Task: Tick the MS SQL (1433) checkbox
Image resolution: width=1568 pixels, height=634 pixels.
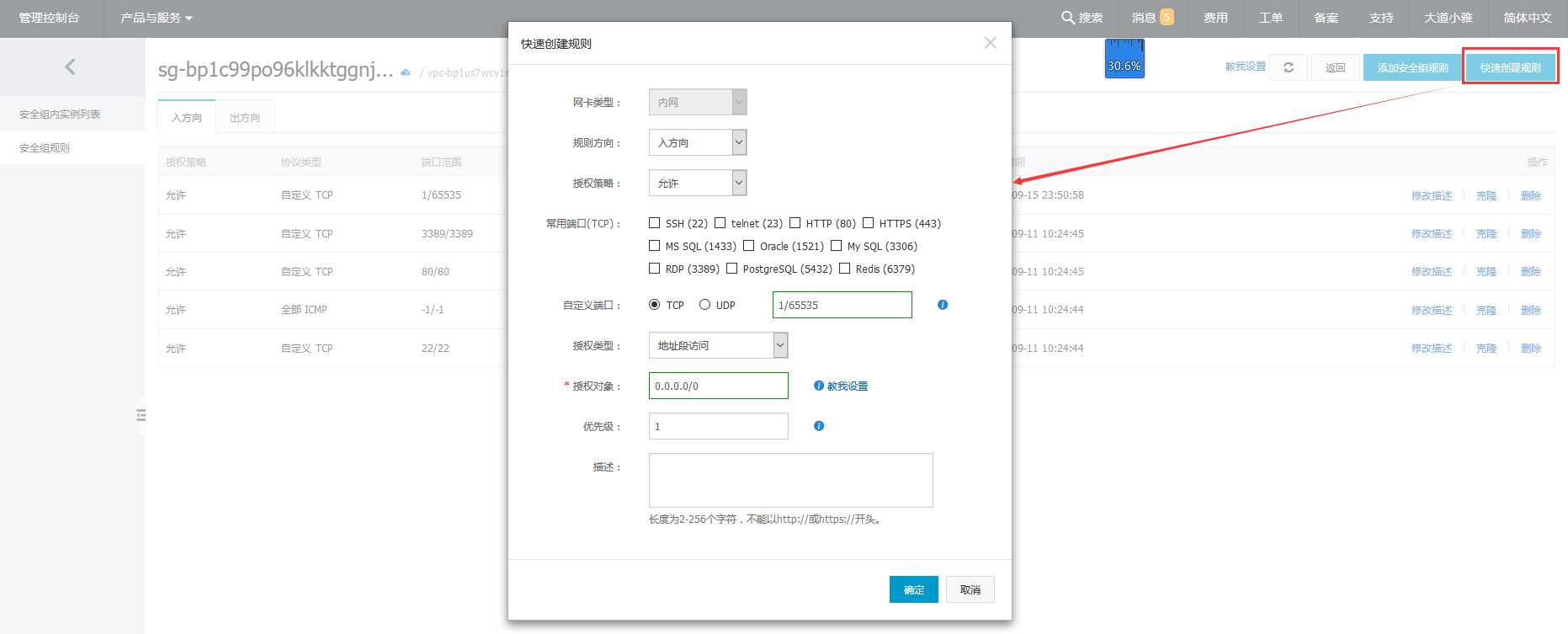Action: (654, 246)
